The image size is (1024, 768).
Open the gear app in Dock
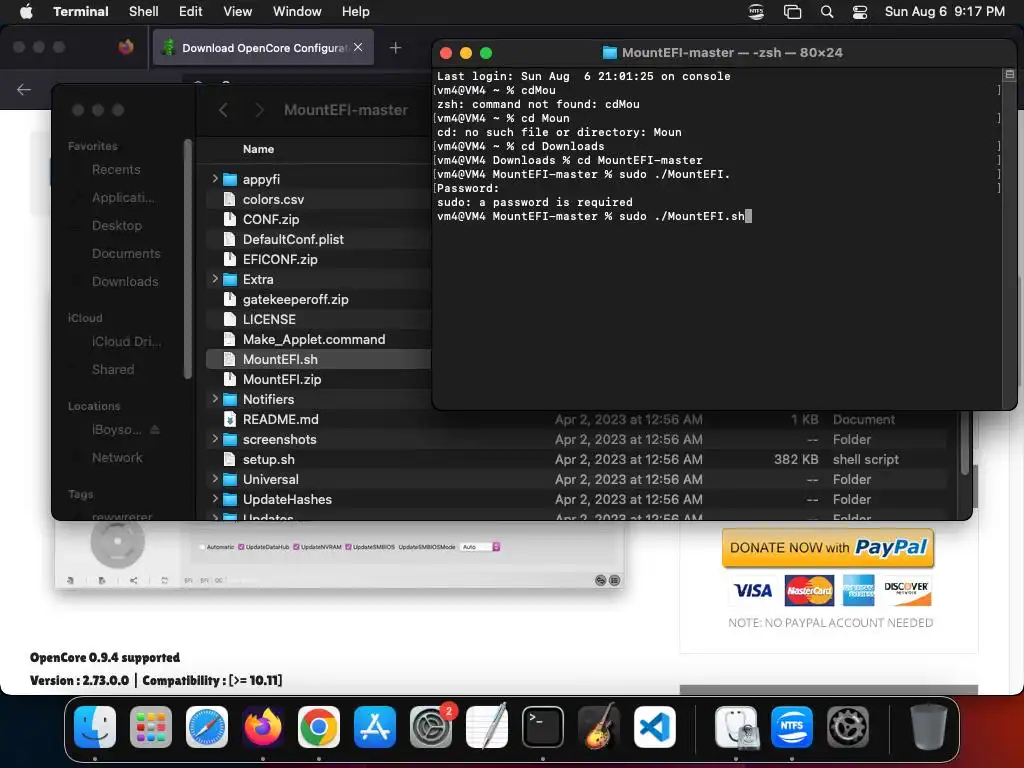[848, 727]
